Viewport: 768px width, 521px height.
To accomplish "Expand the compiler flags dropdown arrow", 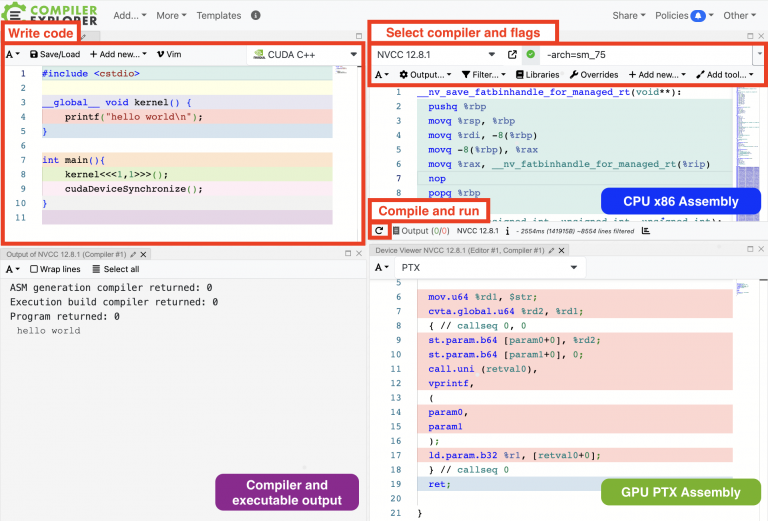I will click(760, 54).
